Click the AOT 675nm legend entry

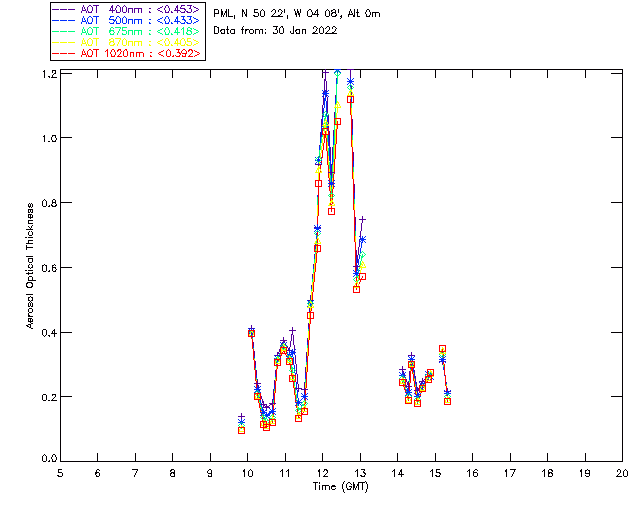pos(127,31)
